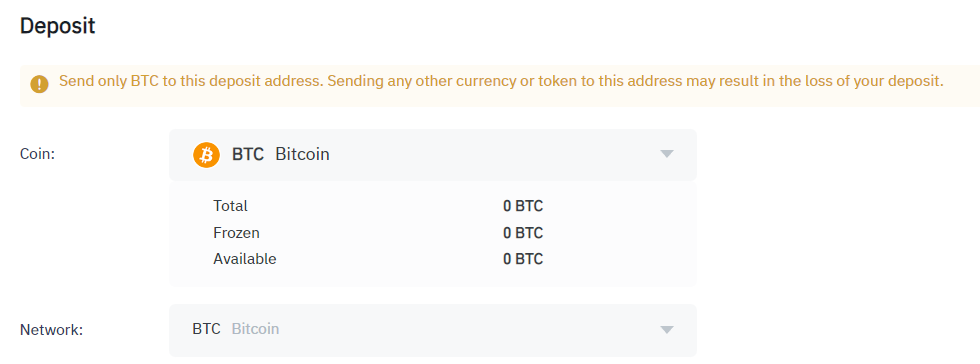Expand the Network dropdown arrow
The width and height of the screenshot is (980, 364).
tap(667, 330)
